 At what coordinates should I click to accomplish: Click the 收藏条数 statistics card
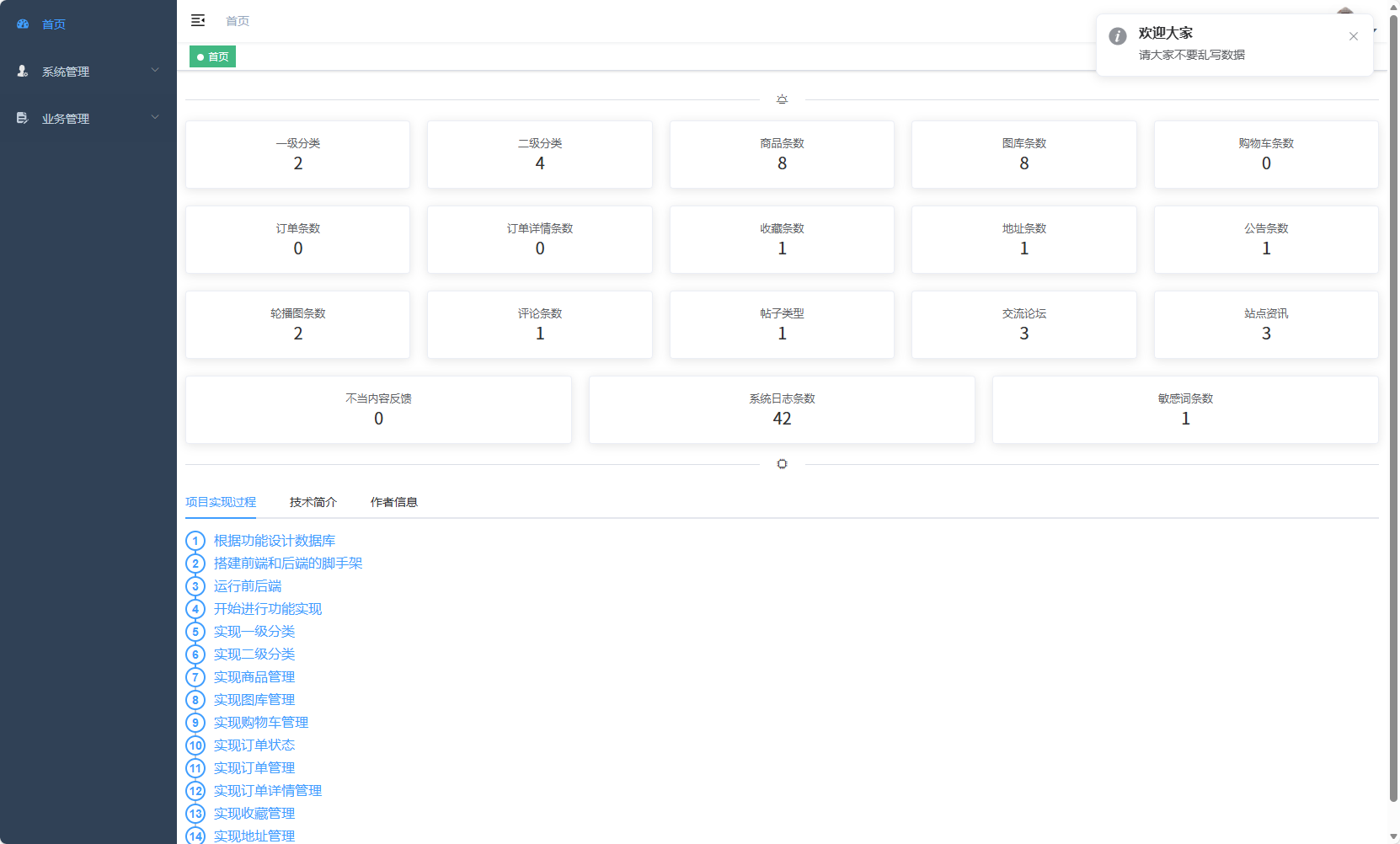click(782, 239)
